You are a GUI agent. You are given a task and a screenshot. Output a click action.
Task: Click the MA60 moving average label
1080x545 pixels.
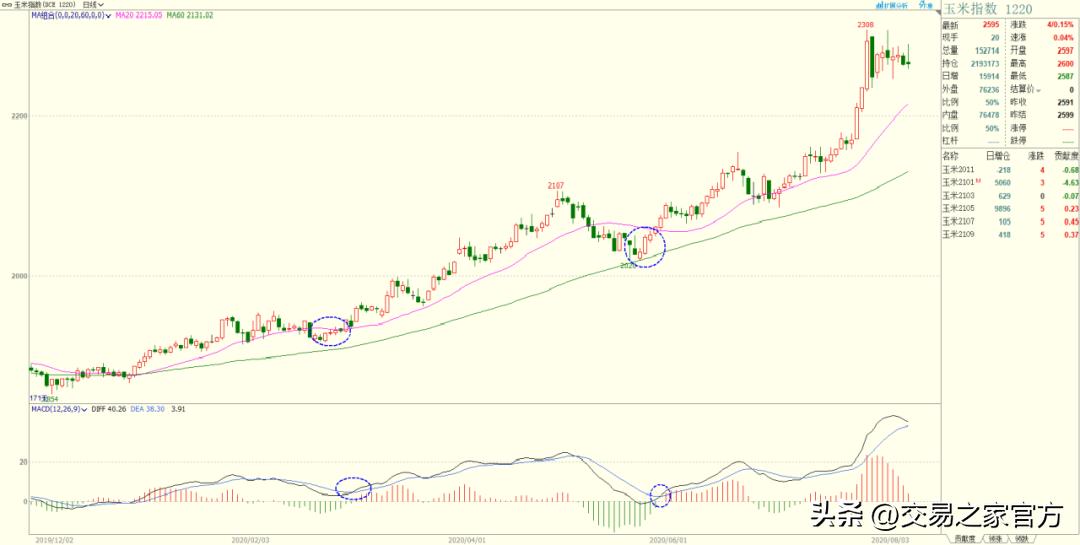click(190, 17)
